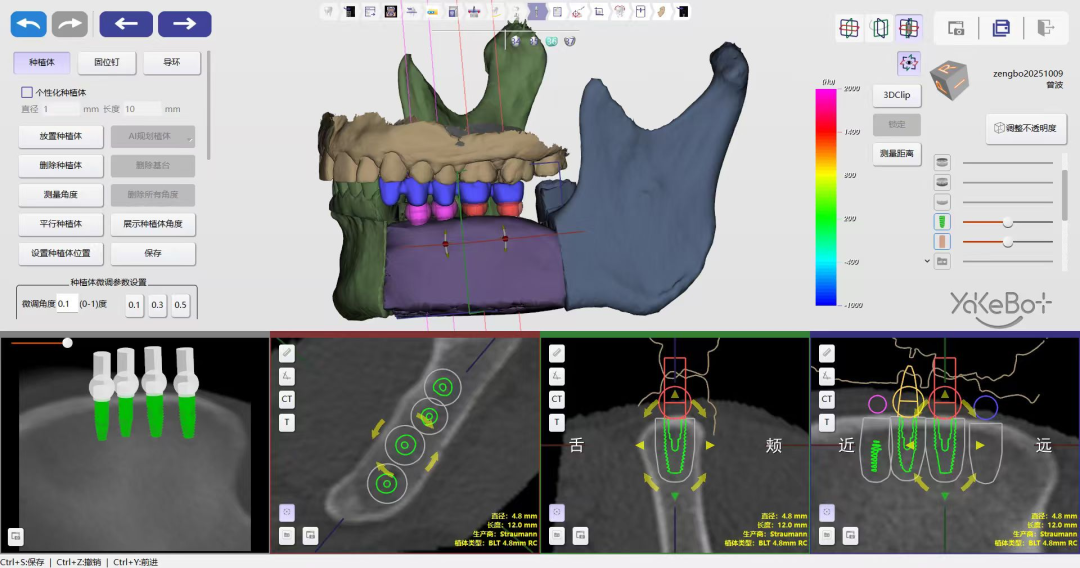Select the crop tool in the top toolbar

click(x=598, y=12)
